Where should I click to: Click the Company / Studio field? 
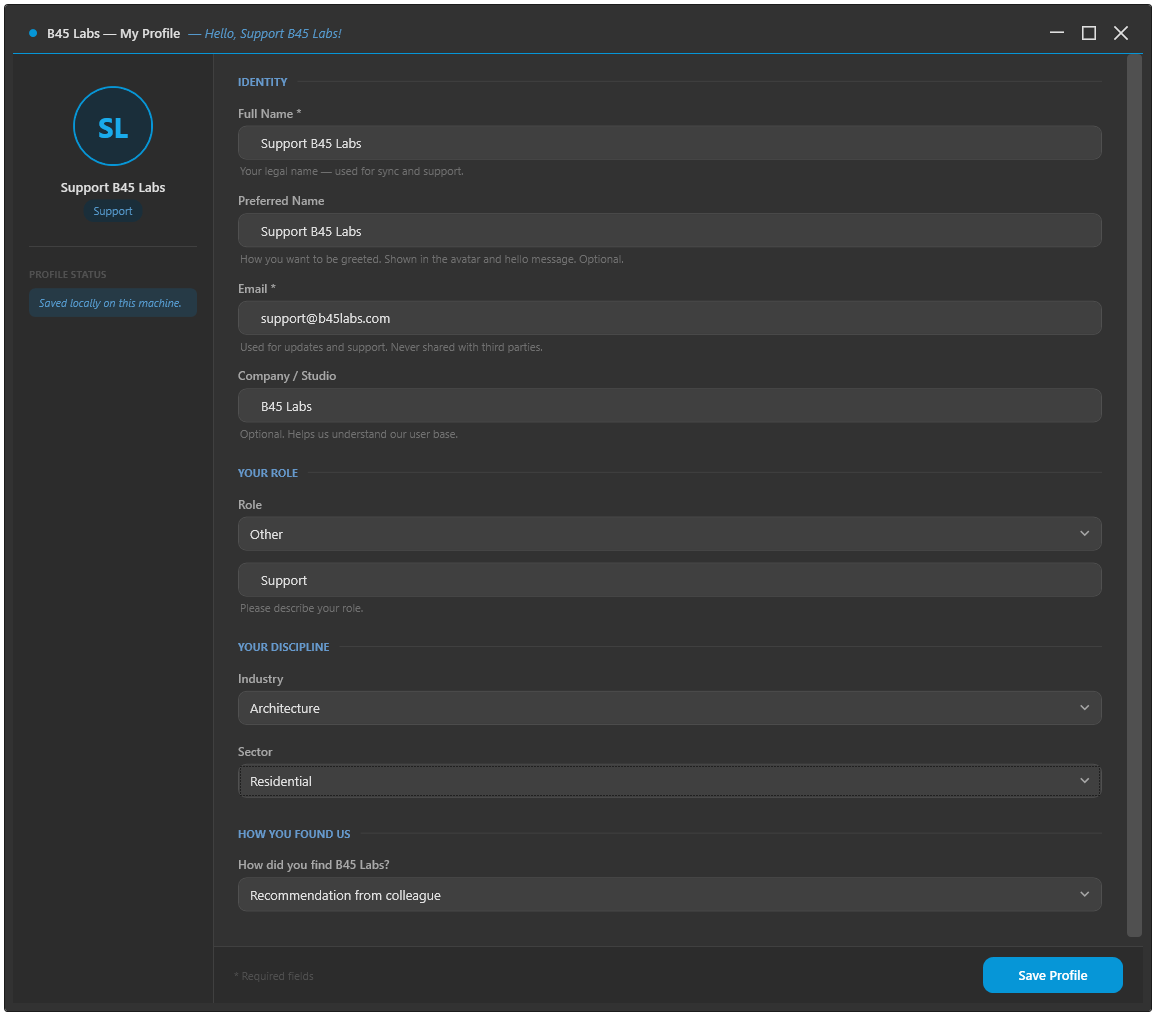coord(669,406)
